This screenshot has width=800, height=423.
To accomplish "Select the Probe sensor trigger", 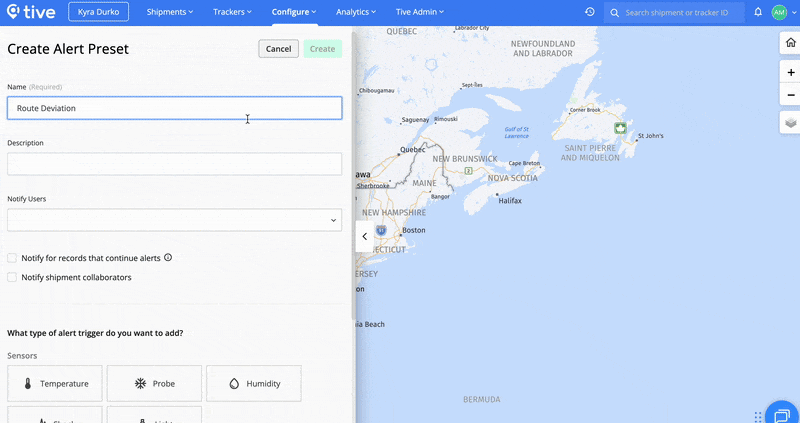I will point(154,383).
